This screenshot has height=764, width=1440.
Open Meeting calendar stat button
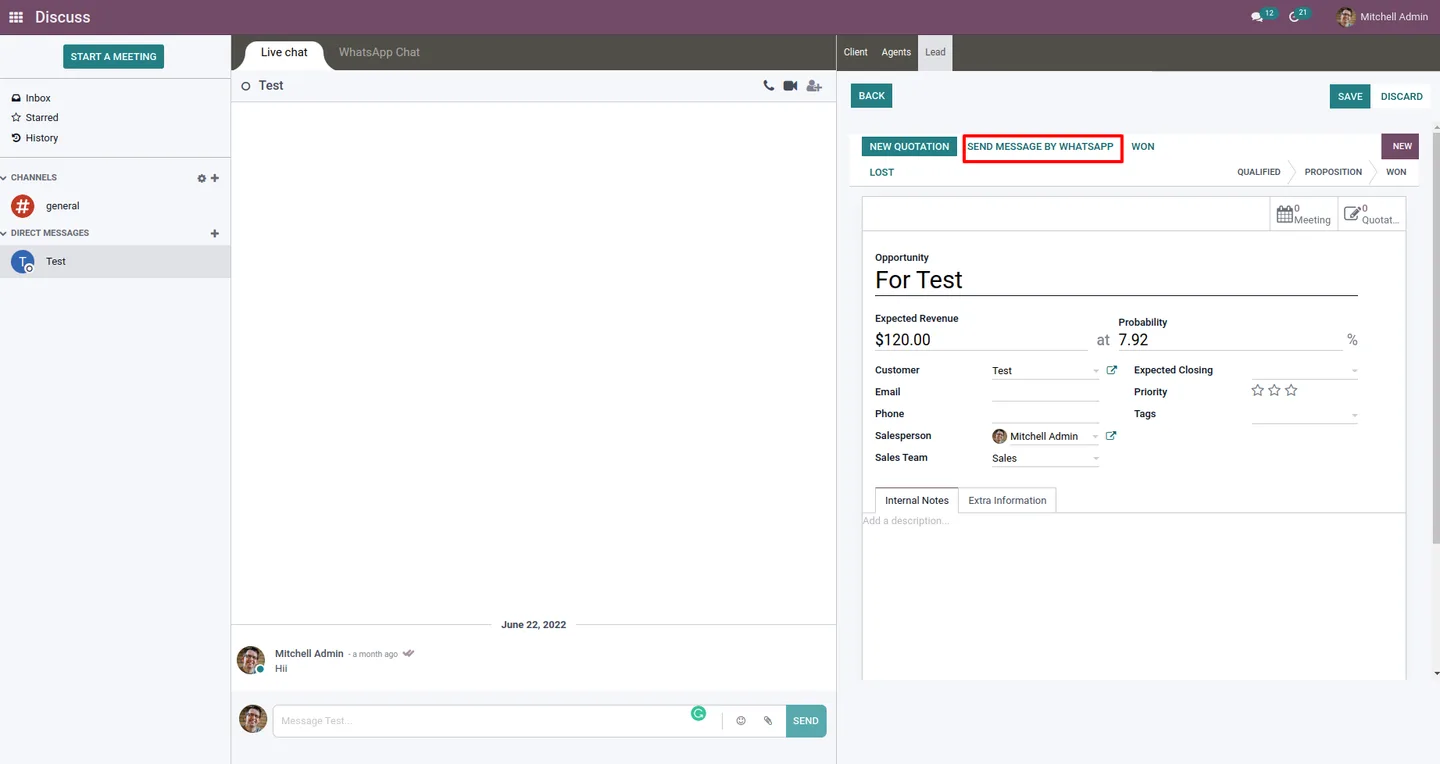pos(1304,214)
